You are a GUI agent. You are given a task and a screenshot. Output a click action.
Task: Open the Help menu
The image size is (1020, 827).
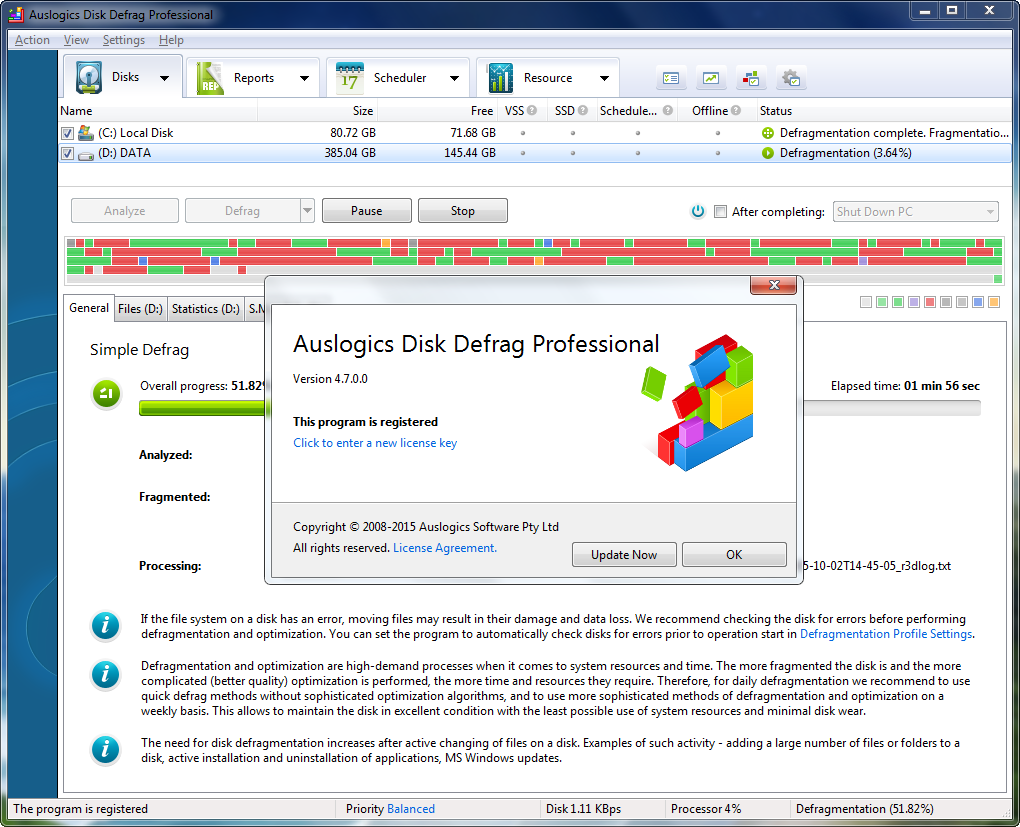pos(171,40)
